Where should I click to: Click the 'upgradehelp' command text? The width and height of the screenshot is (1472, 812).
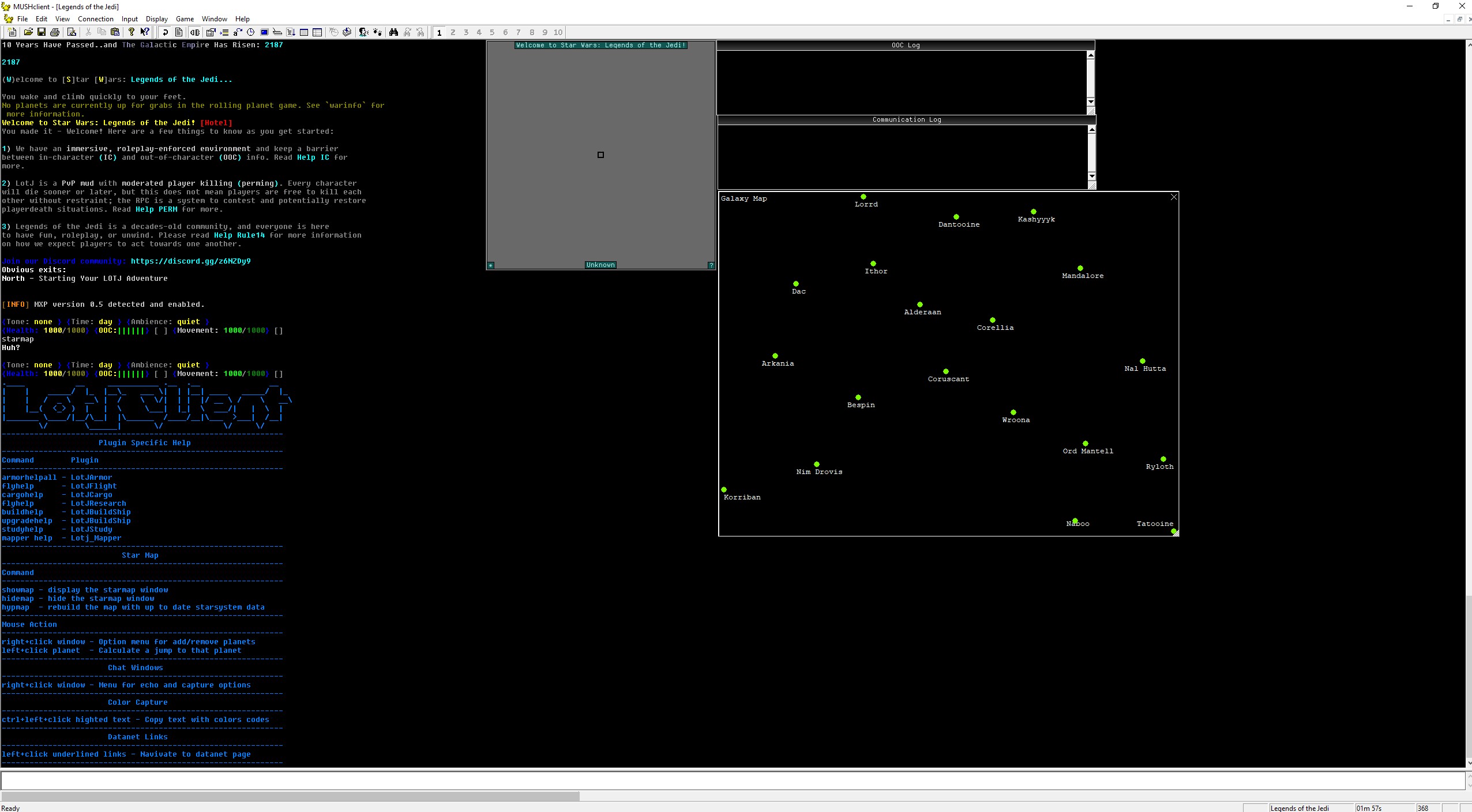pos(27,521)
